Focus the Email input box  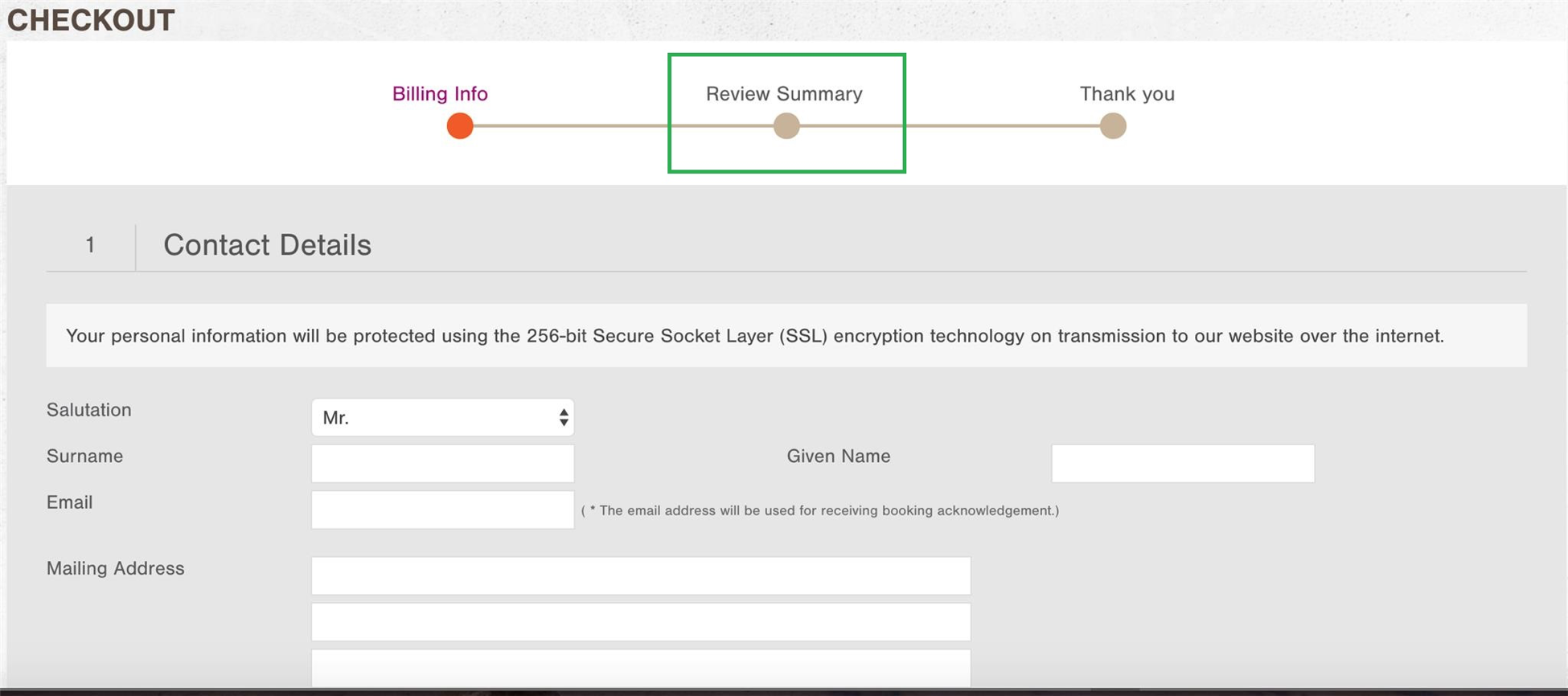(x=442, y=510)
